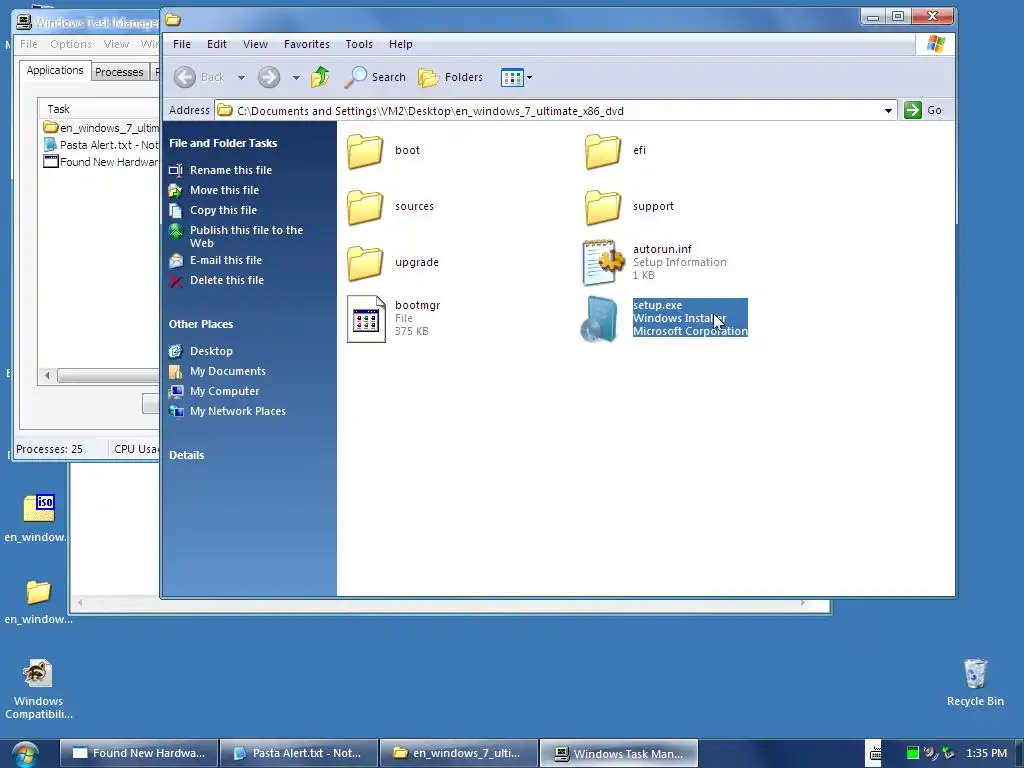Expand the Back history dropdown arrow
Image resolution: width=1024 pixels, height=768 pixels.
pos(241,78)
